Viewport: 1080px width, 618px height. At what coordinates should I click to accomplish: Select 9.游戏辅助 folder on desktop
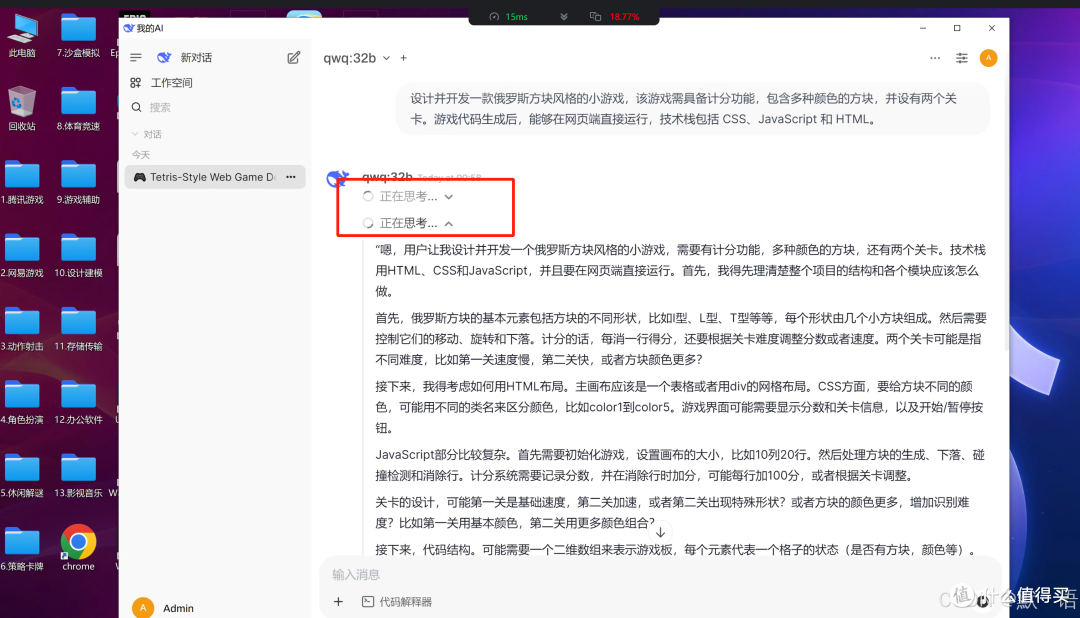[78, 182]
